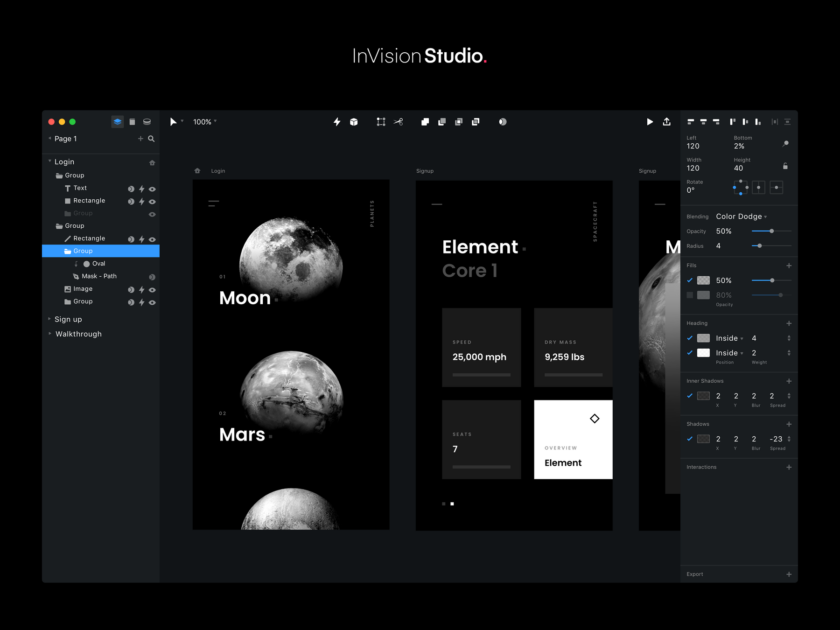The height and width of the screenshot is (630, 840).
Task: Click the component cube icon in the toolbar
Action: pyautogui.click(x=355, y=121)
